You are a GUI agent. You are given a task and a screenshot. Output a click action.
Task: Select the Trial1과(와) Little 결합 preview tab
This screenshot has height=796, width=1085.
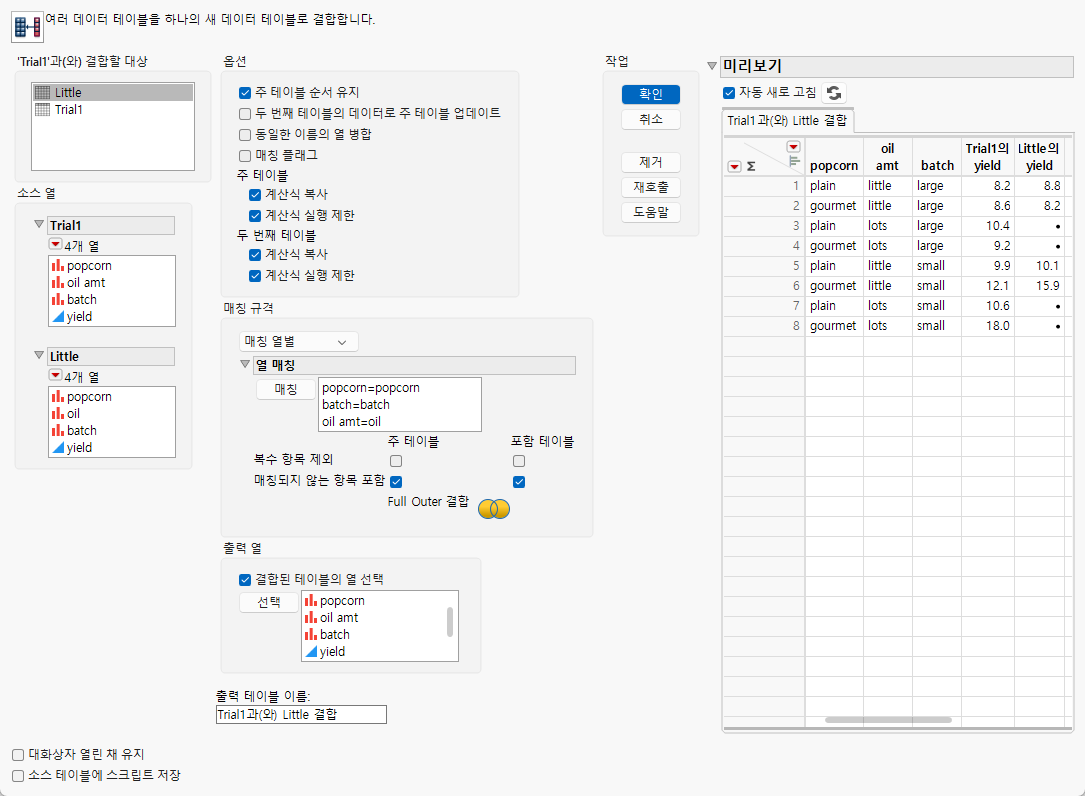pyautogui.click(x=787, y=120)
